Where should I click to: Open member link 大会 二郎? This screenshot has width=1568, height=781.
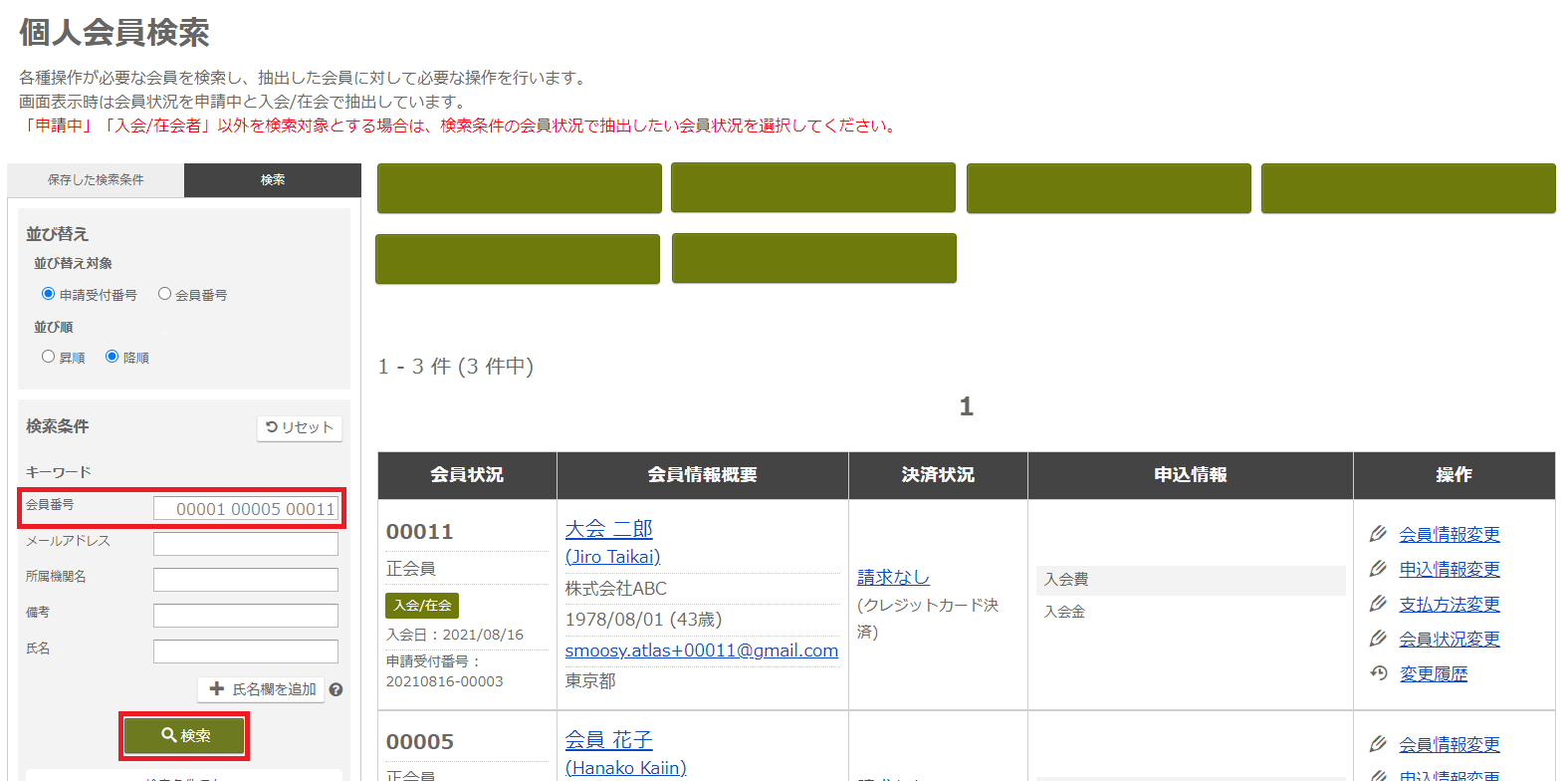coord(609,529)
